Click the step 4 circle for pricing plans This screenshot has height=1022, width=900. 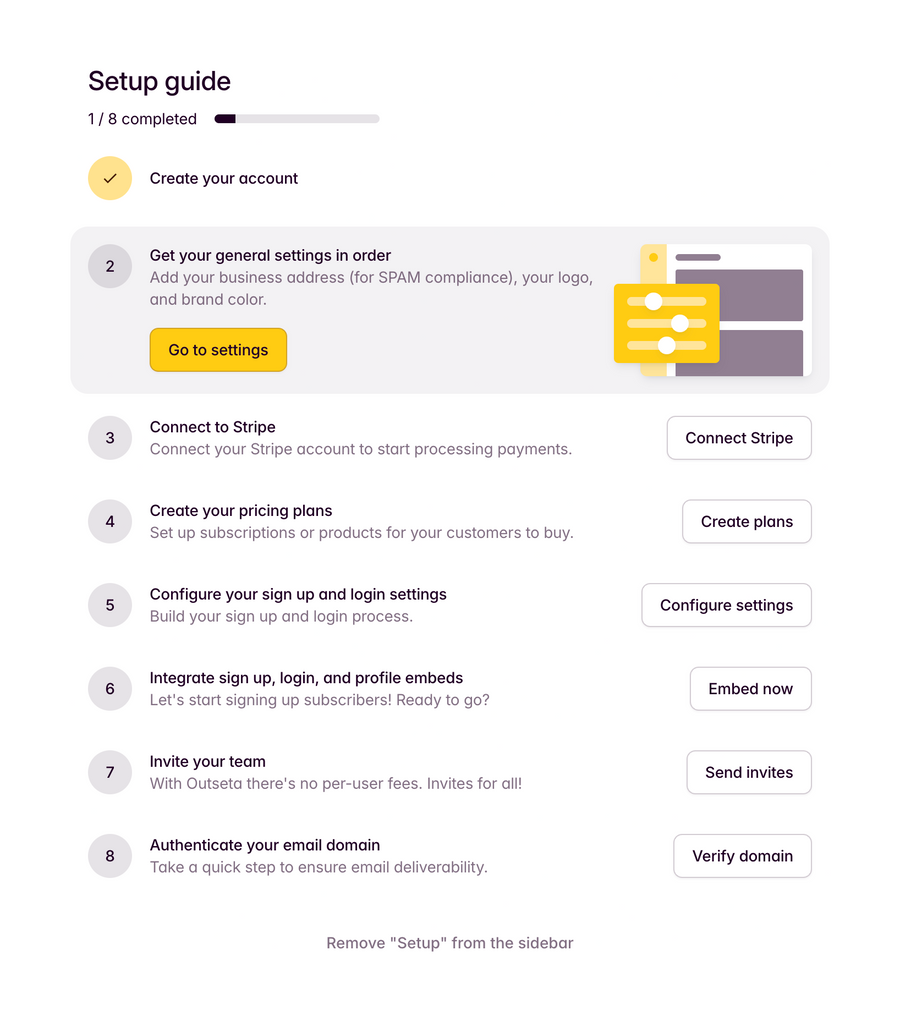[110, 521]
